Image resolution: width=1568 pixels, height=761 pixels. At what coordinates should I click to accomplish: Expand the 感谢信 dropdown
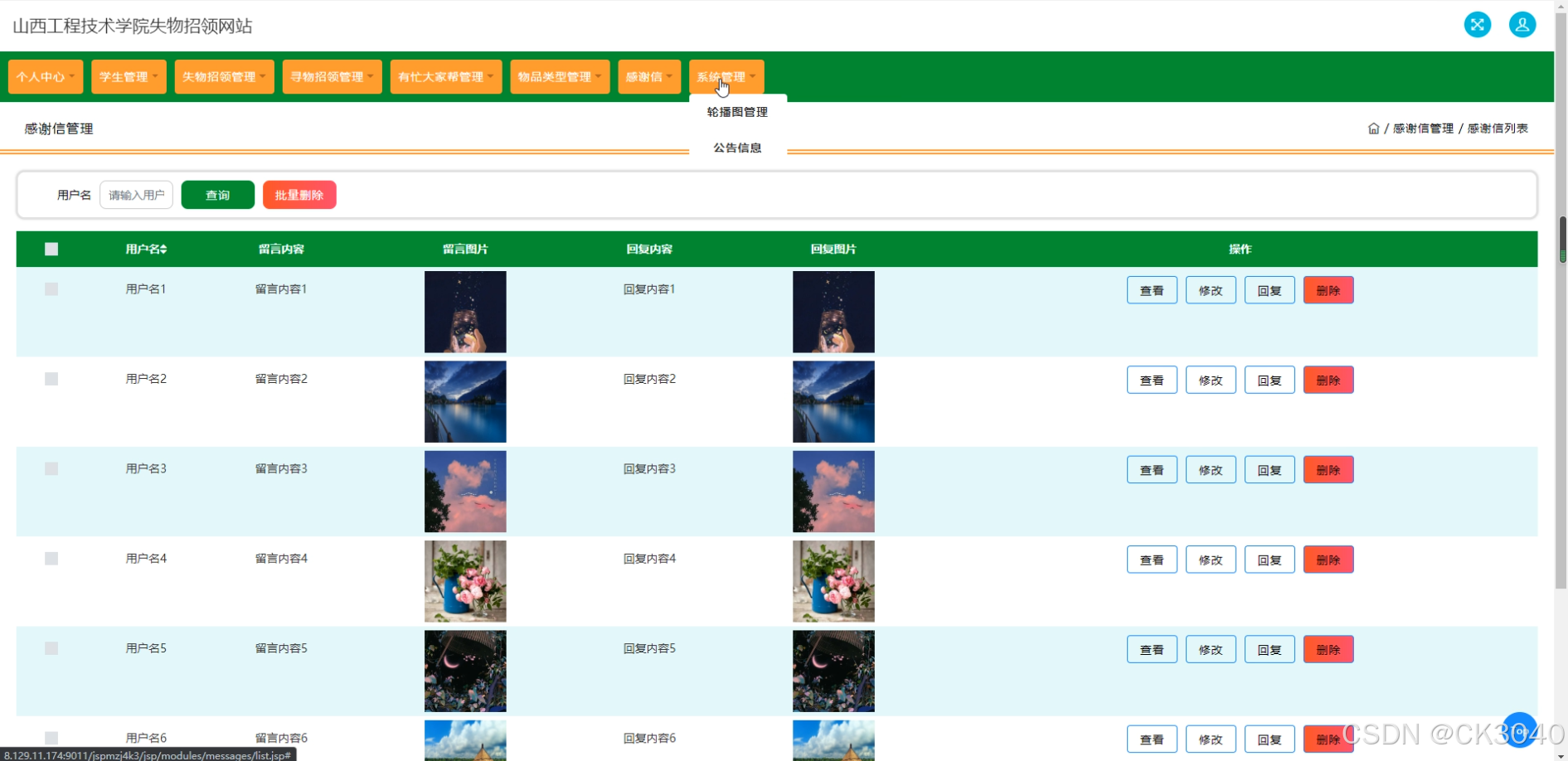649,77
